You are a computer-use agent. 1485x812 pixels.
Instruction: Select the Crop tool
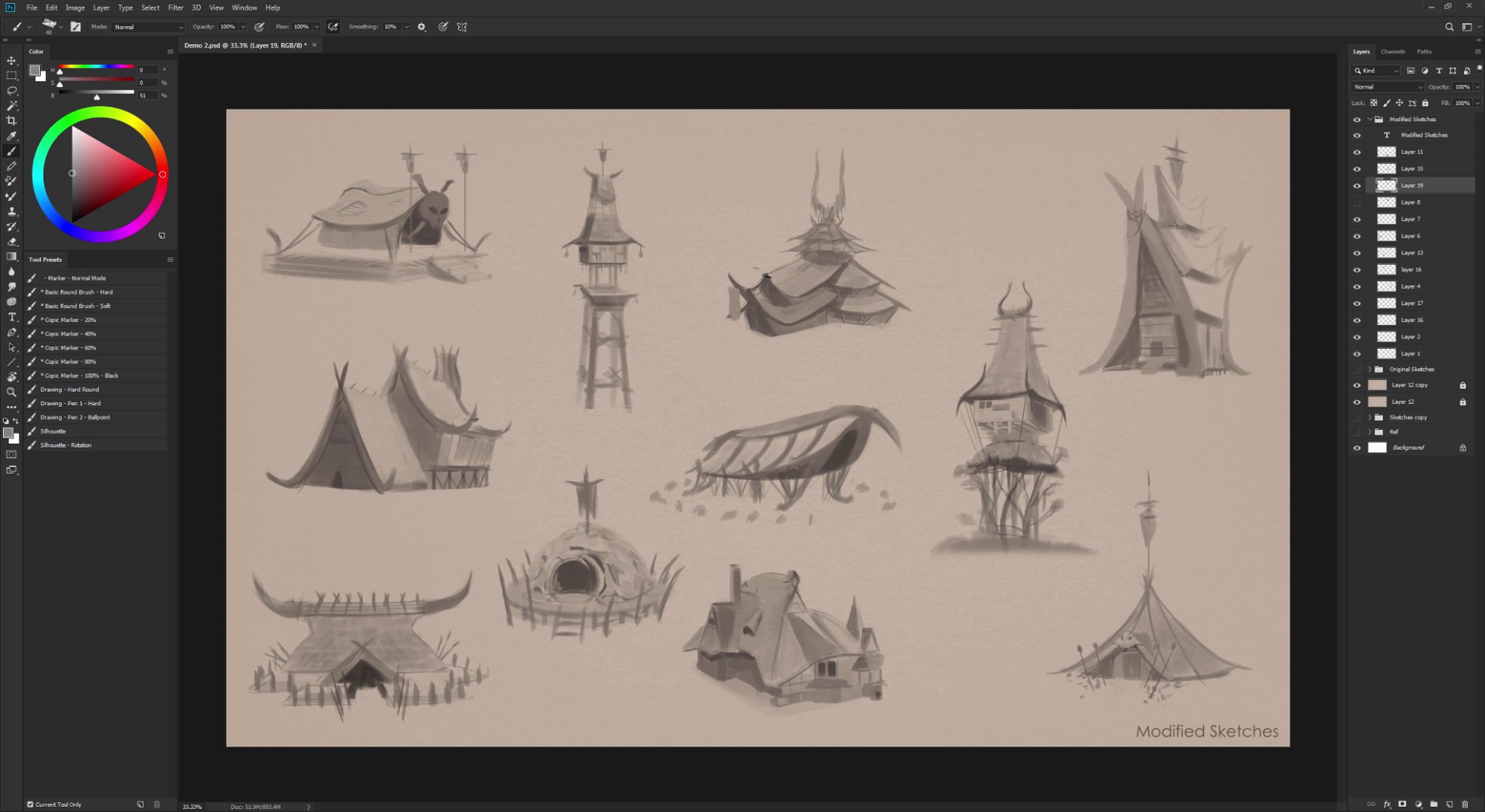tap(11, 120)
